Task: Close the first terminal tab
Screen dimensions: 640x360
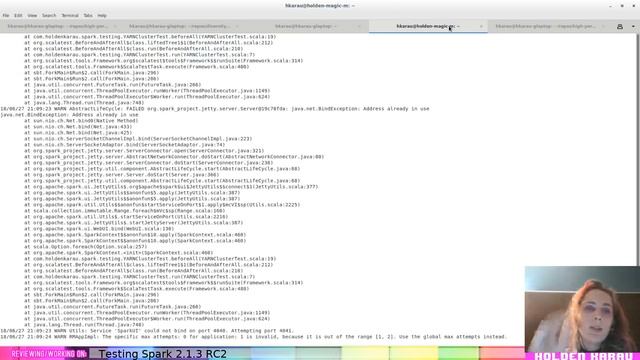Action: tap(115, 27)
